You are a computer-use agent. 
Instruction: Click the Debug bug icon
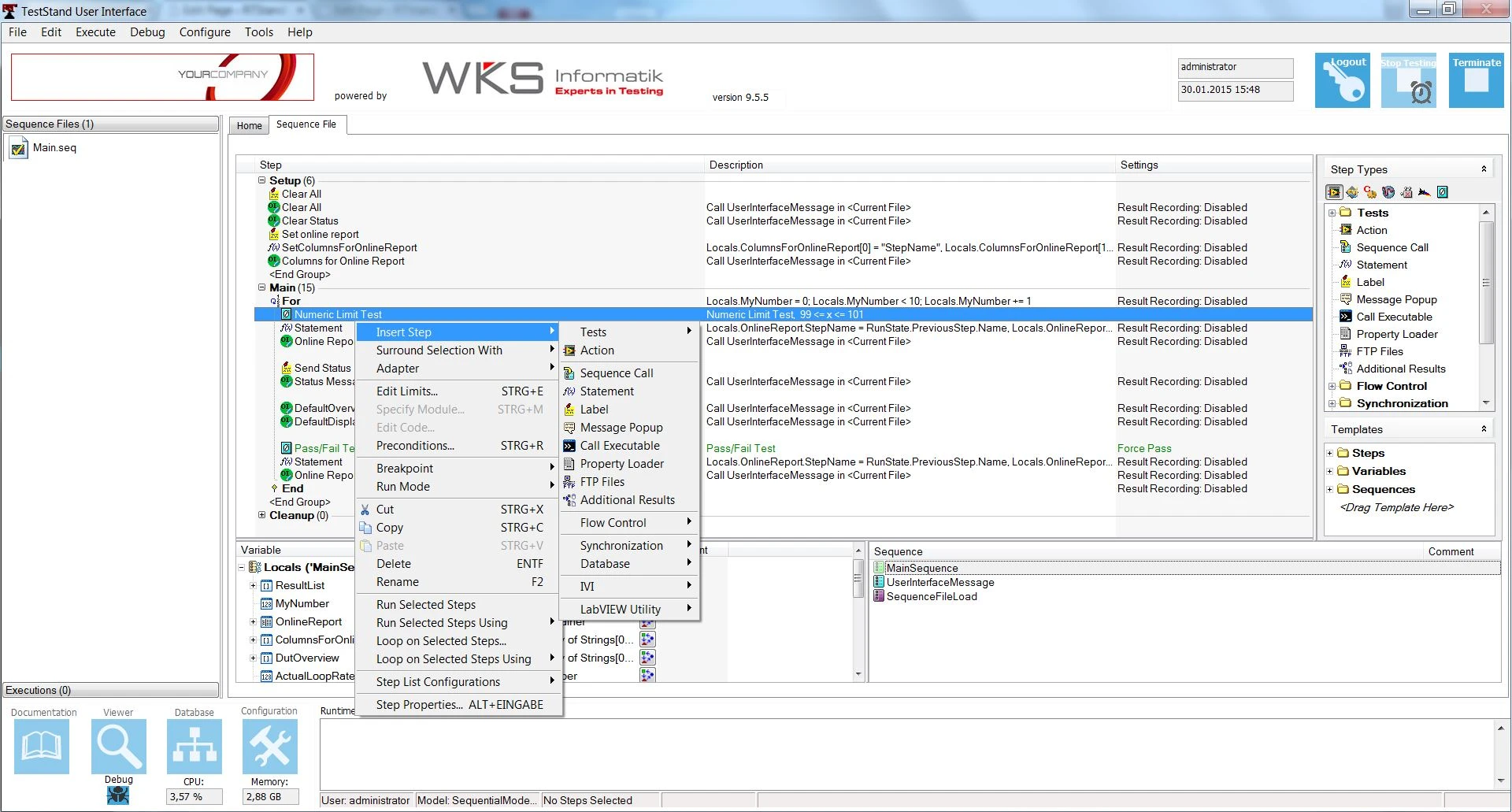coord(118,795)
